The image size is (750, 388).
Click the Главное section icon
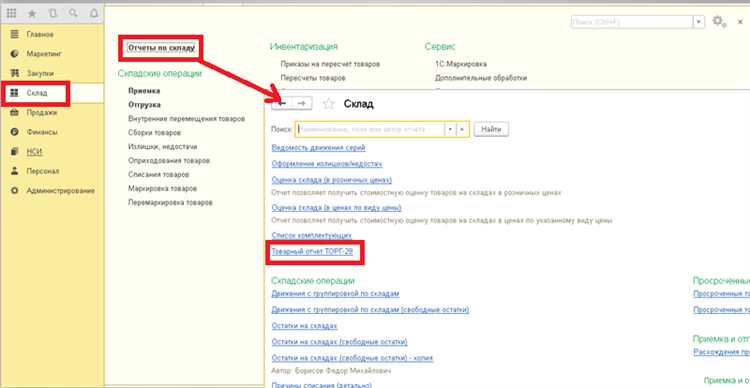pos(14,34)
